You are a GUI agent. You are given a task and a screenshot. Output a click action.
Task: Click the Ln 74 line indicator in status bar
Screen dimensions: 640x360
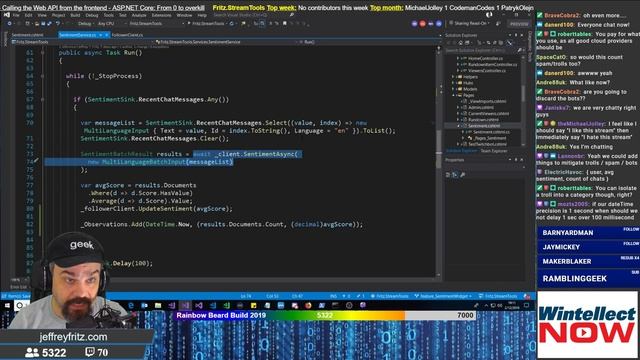[246, 296]
